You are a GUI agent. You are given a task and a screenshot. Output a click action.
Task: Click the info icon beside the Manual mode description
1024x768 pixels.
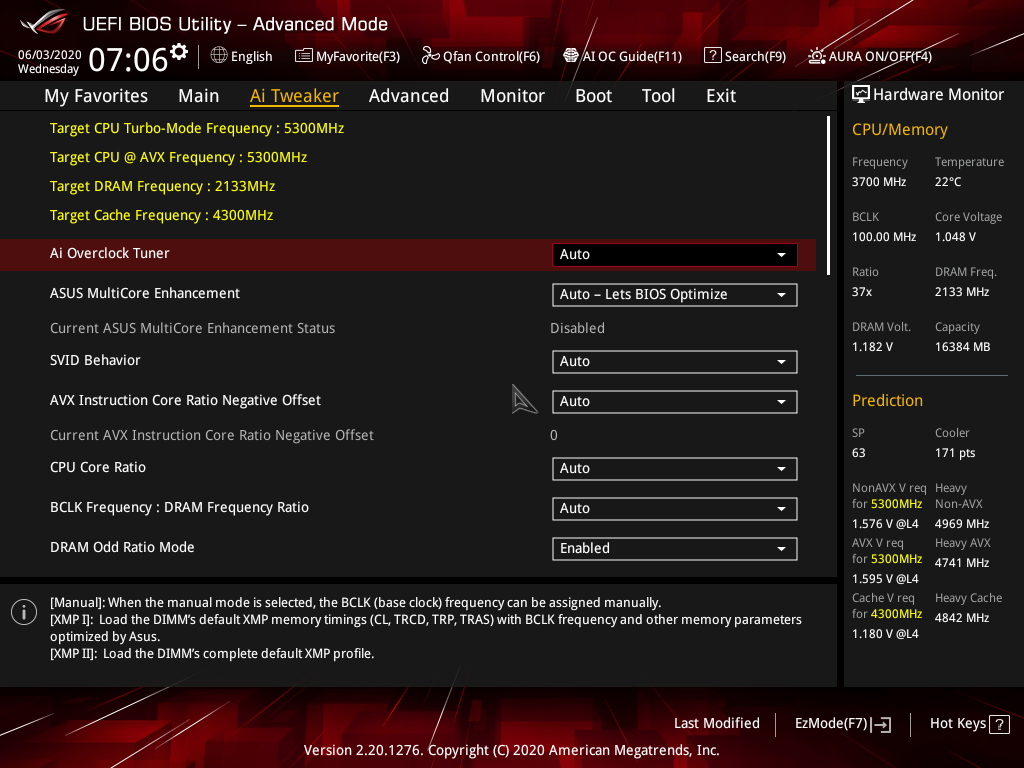pos(23,611)
